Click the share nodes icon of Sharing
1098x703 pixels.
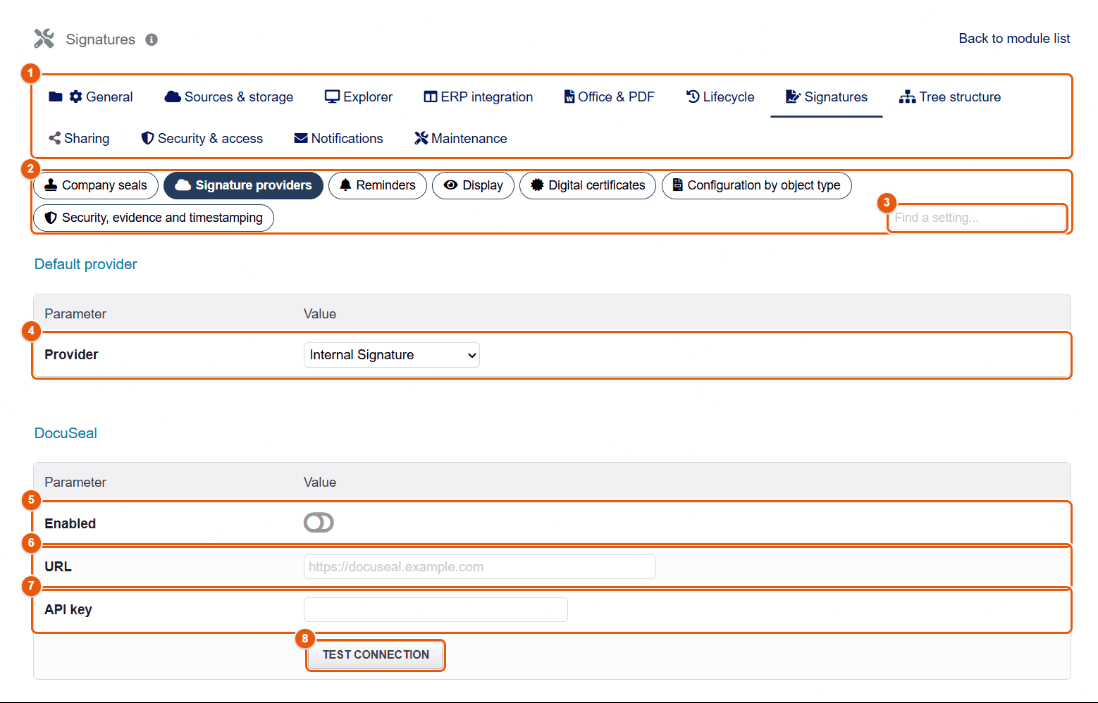tap(55, 138)
